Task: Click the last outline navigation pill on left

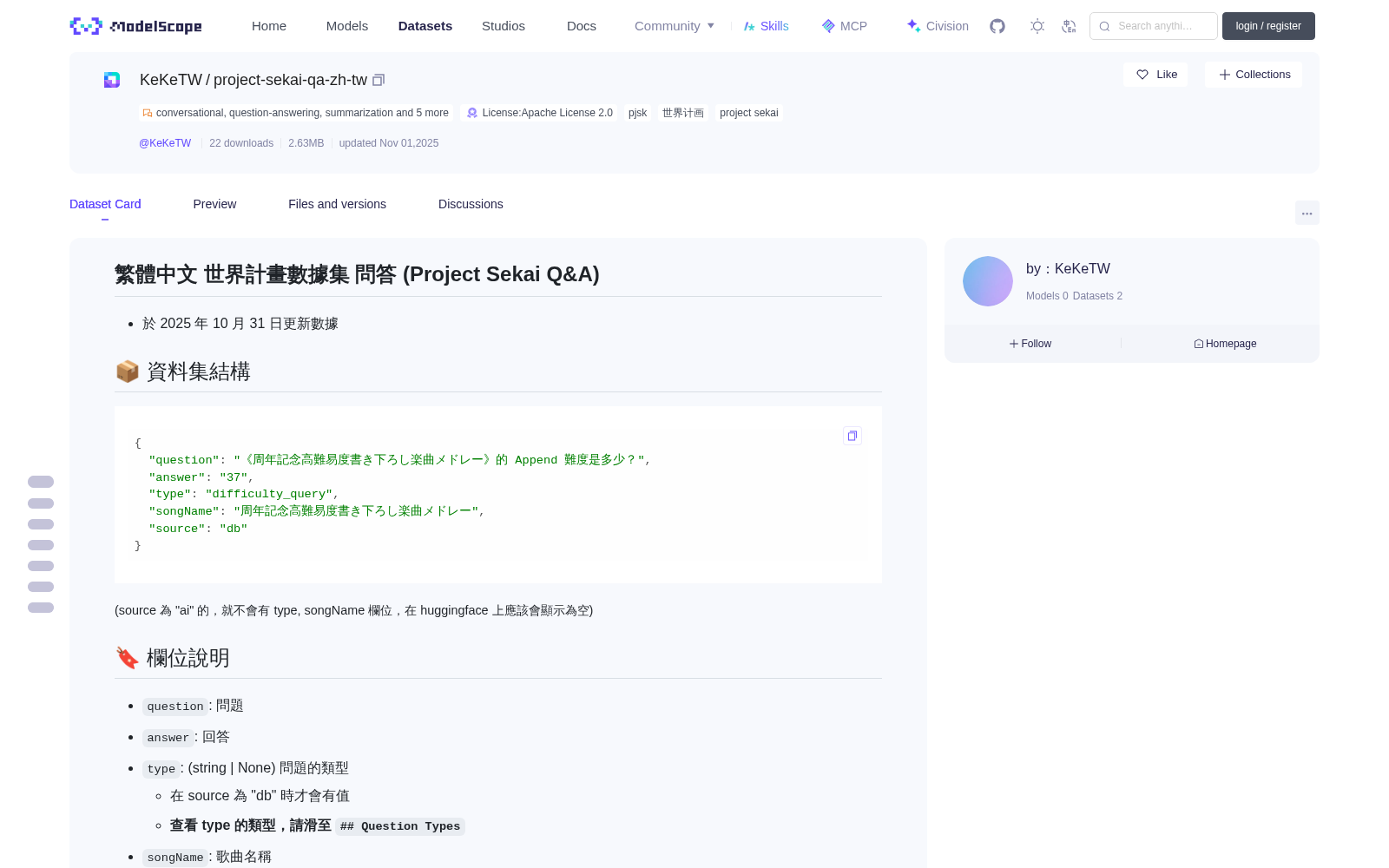Action: (41, 608)
